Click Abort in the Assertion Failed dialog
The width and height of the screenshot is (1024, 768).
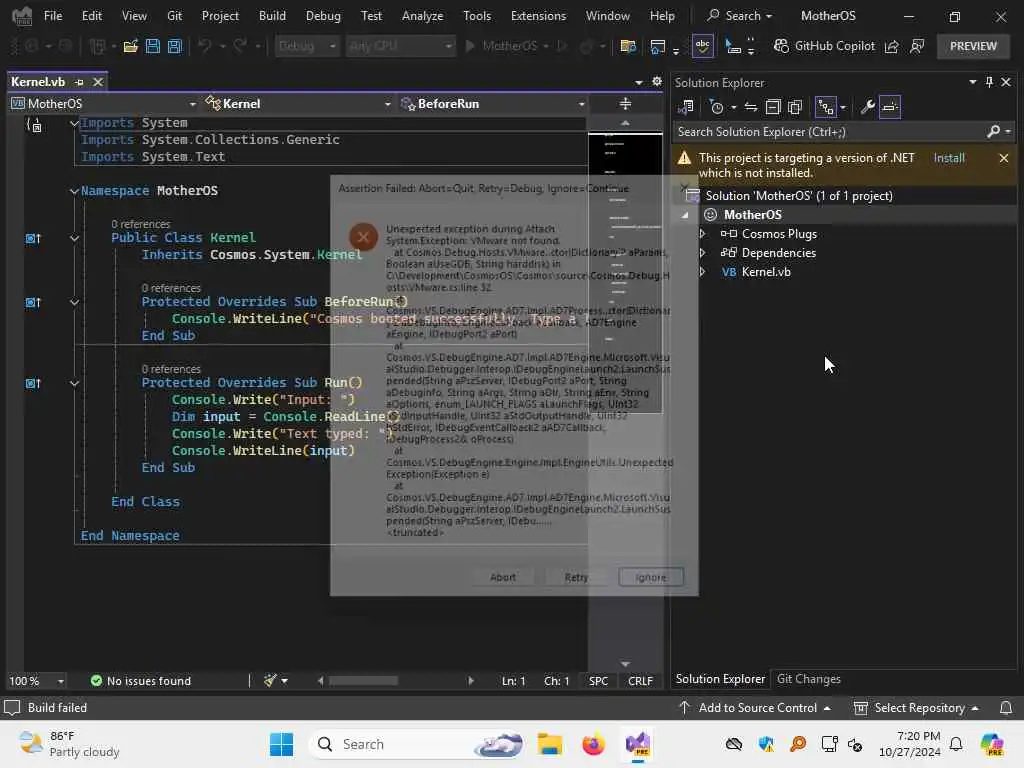pyautogui.click(x=503, y=577)
